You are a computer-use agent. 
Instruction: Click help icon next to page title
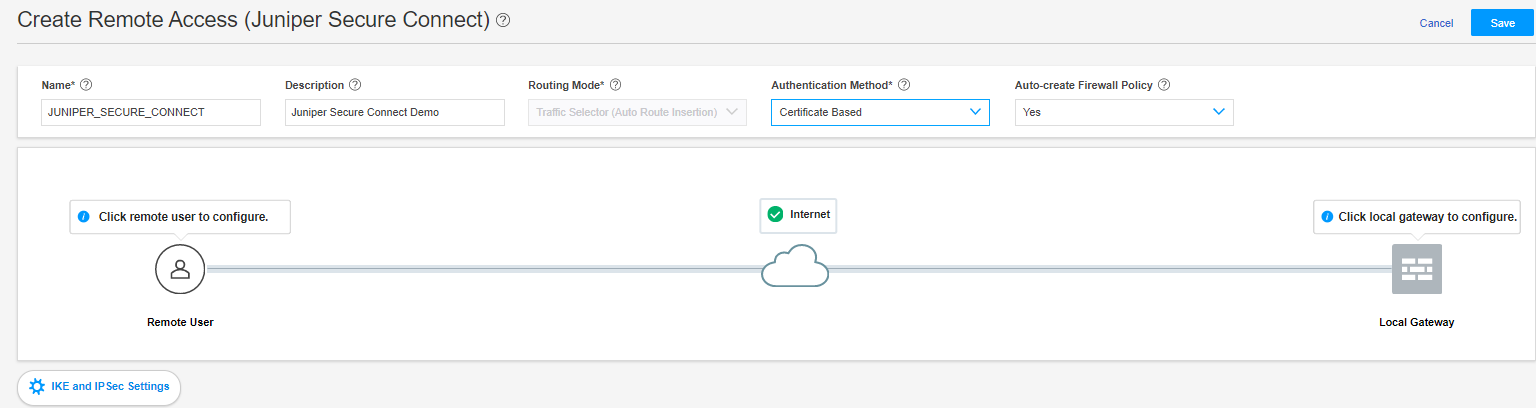(x=503, y=20)
